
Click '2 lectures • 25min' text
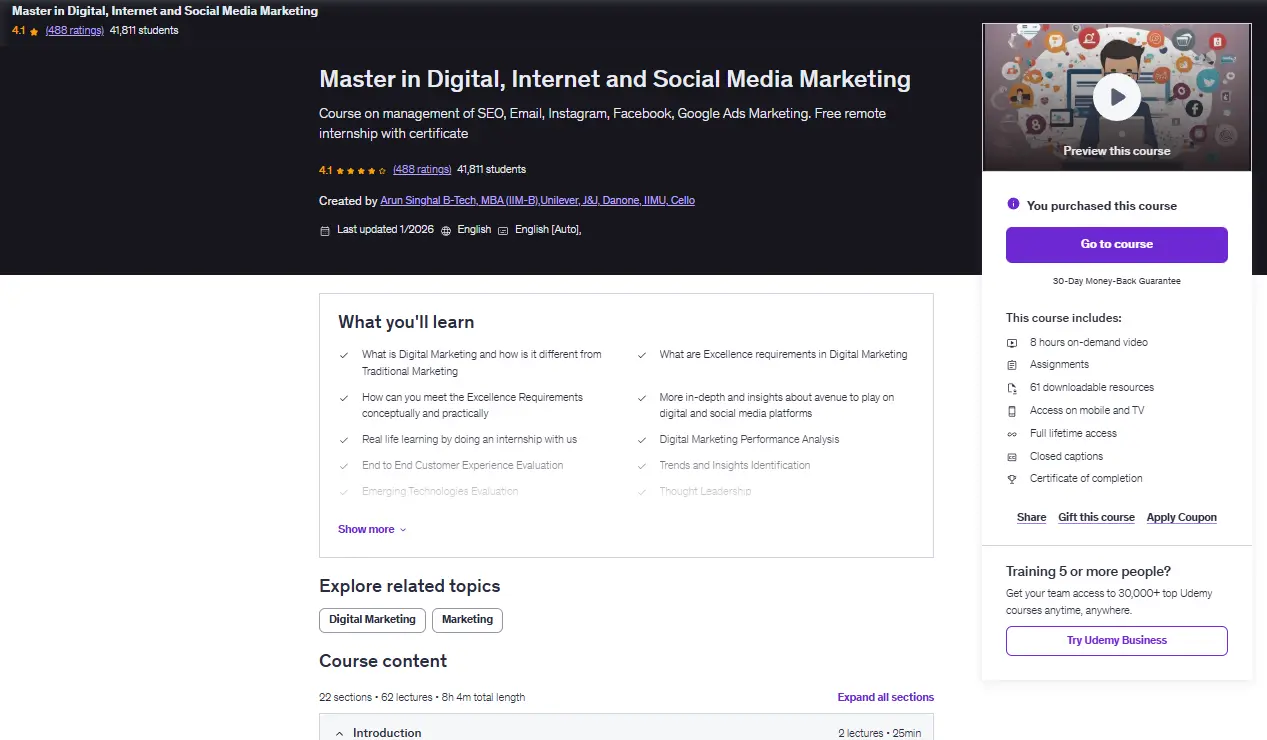tap(879, 733)
